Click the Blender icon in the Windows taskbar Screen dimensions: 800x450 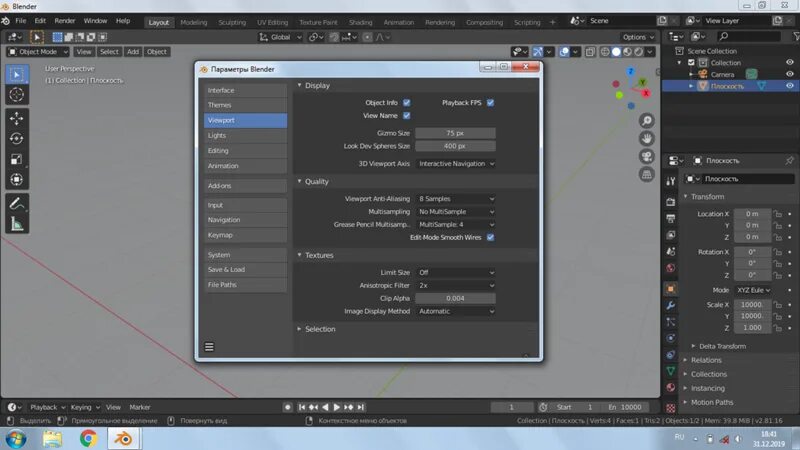(x=122, y=439)
